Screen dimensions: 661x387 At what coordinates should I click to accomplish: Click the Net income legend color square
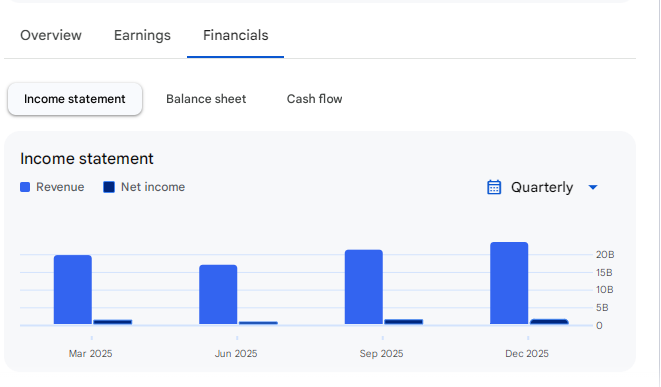click(x=109, y=187)
